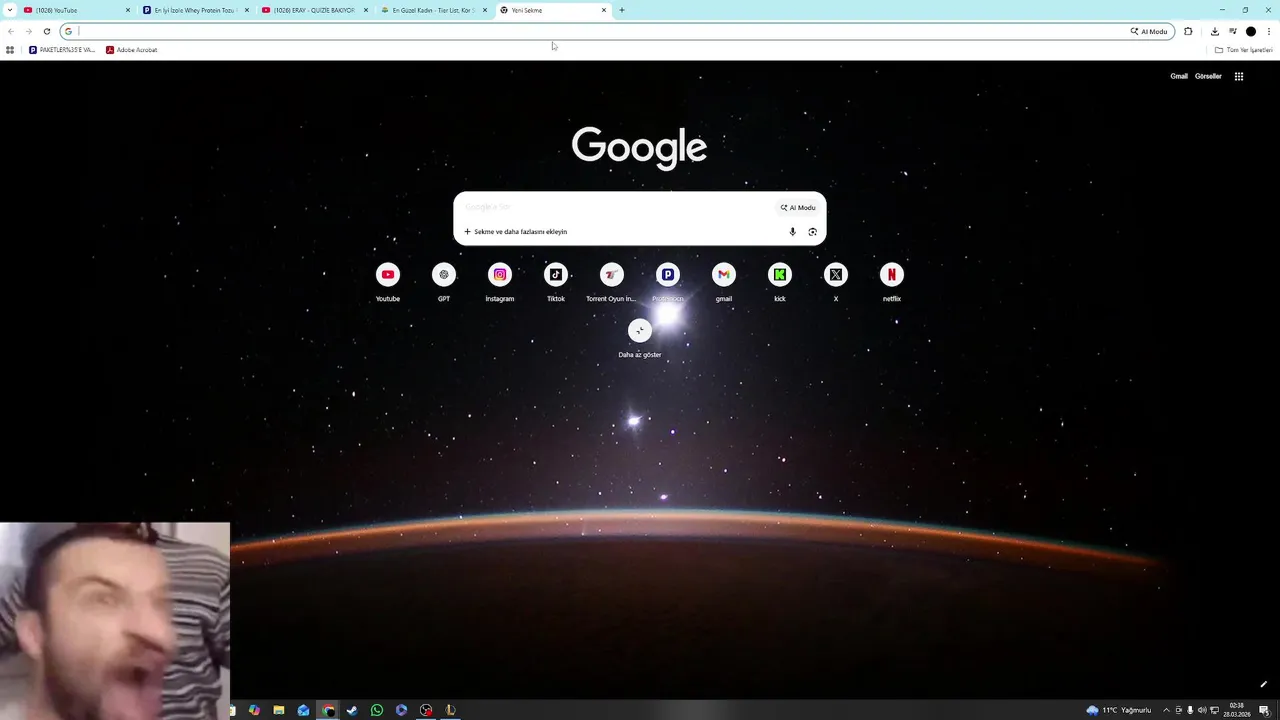Close the Yeni Sekme tab
1280x720 pixels.
coord(604,10)
